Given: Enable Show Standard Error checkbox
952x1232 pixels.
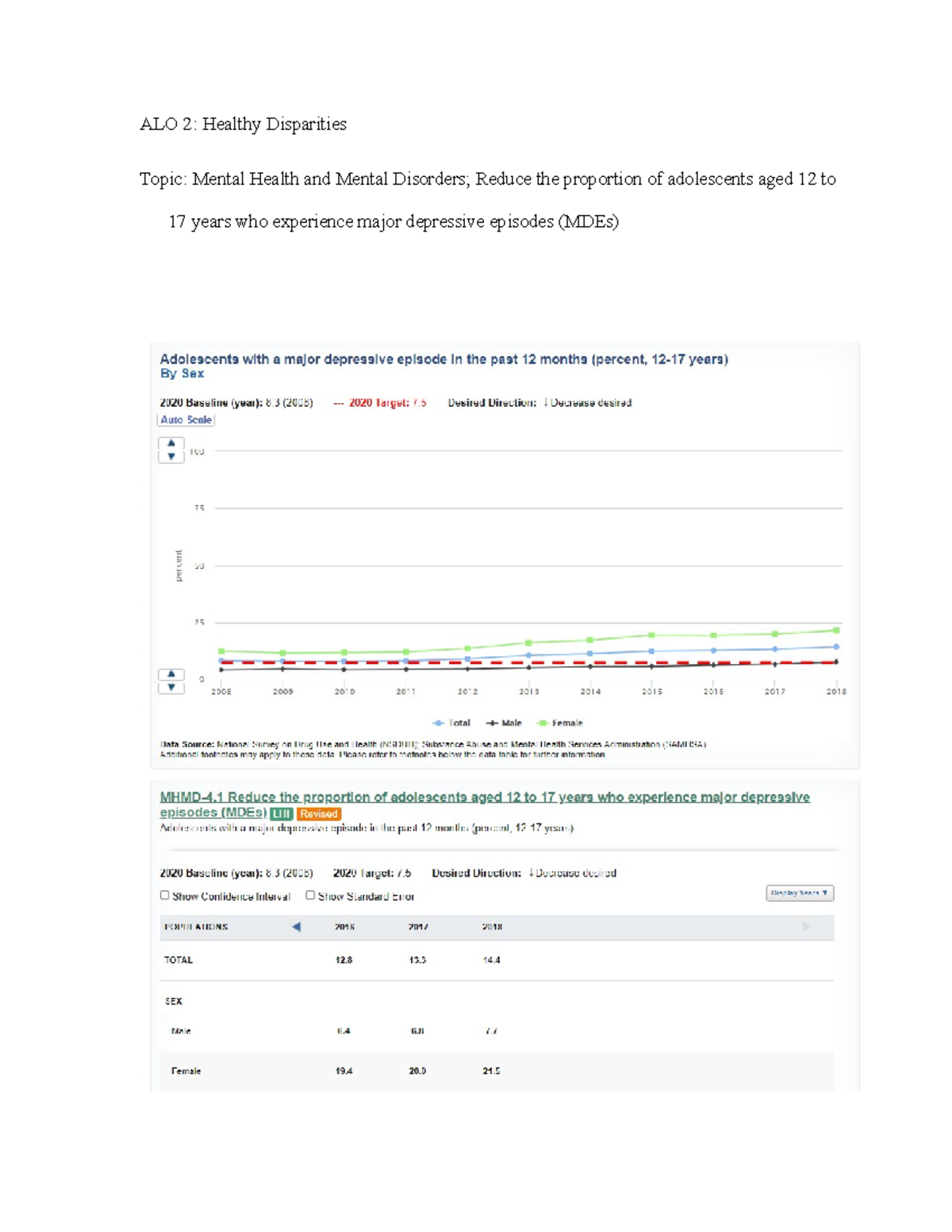Looking at the screenshot, I should coord(310,895).
